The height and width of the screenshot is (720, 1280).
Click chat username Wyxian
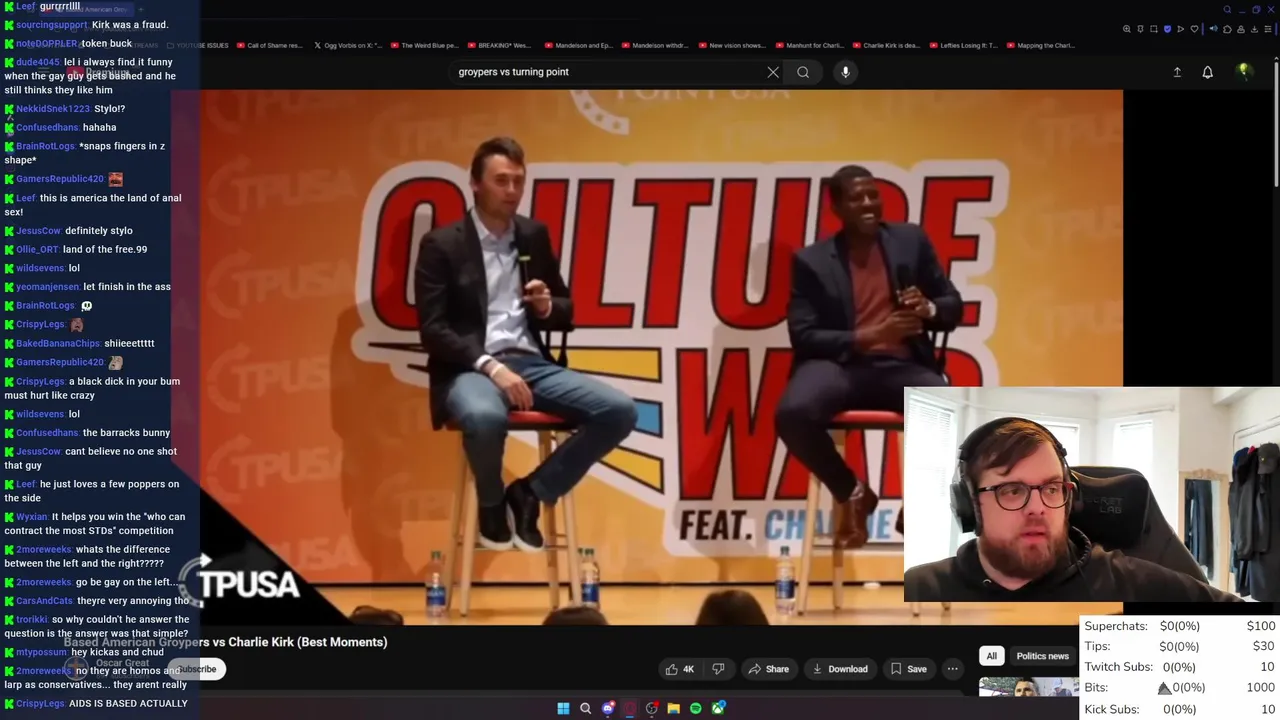pos(32,517)
